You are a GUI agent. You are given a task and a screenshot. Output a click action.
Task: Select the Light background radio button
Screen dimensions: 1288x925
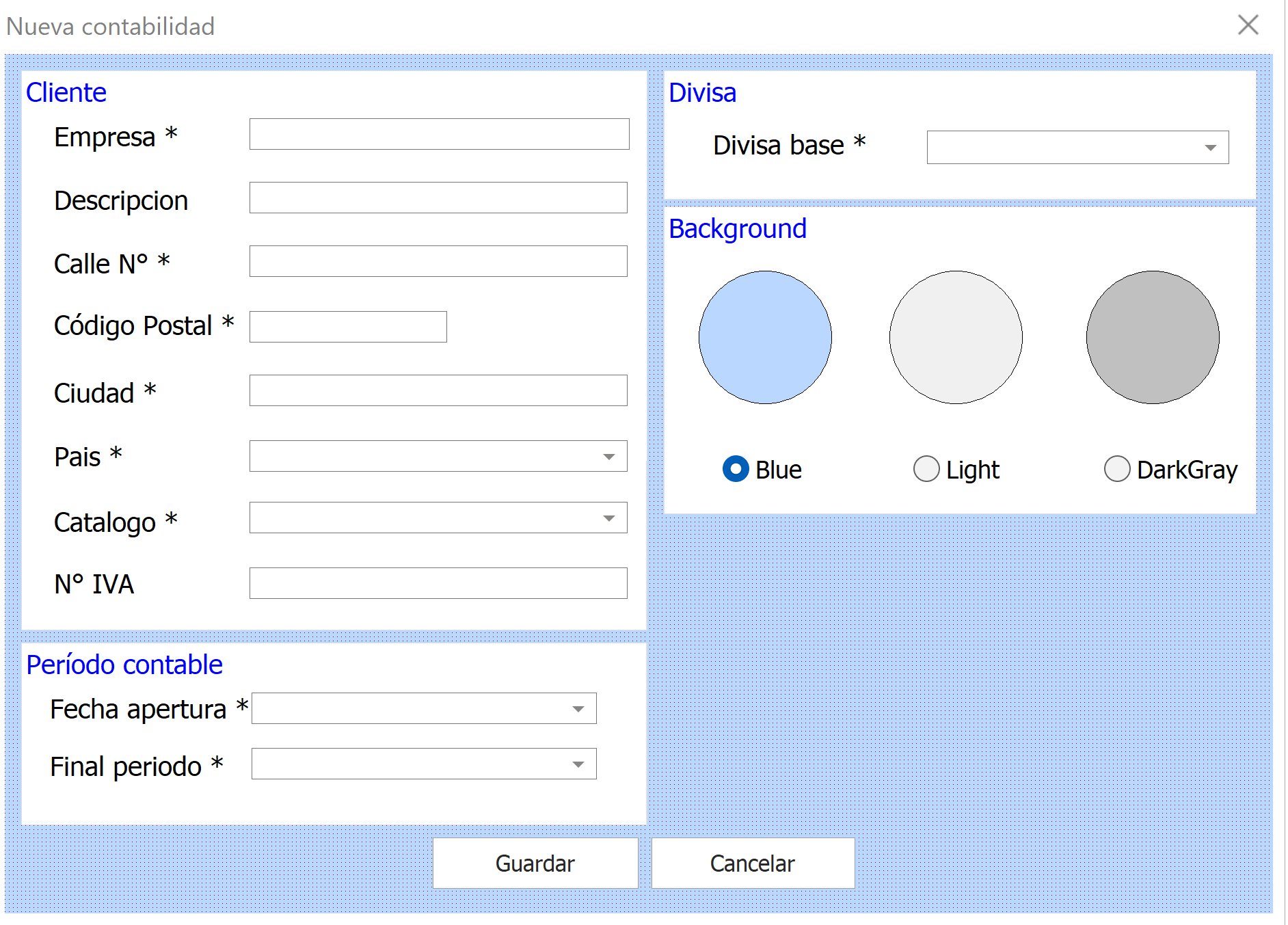coord(926,469)
